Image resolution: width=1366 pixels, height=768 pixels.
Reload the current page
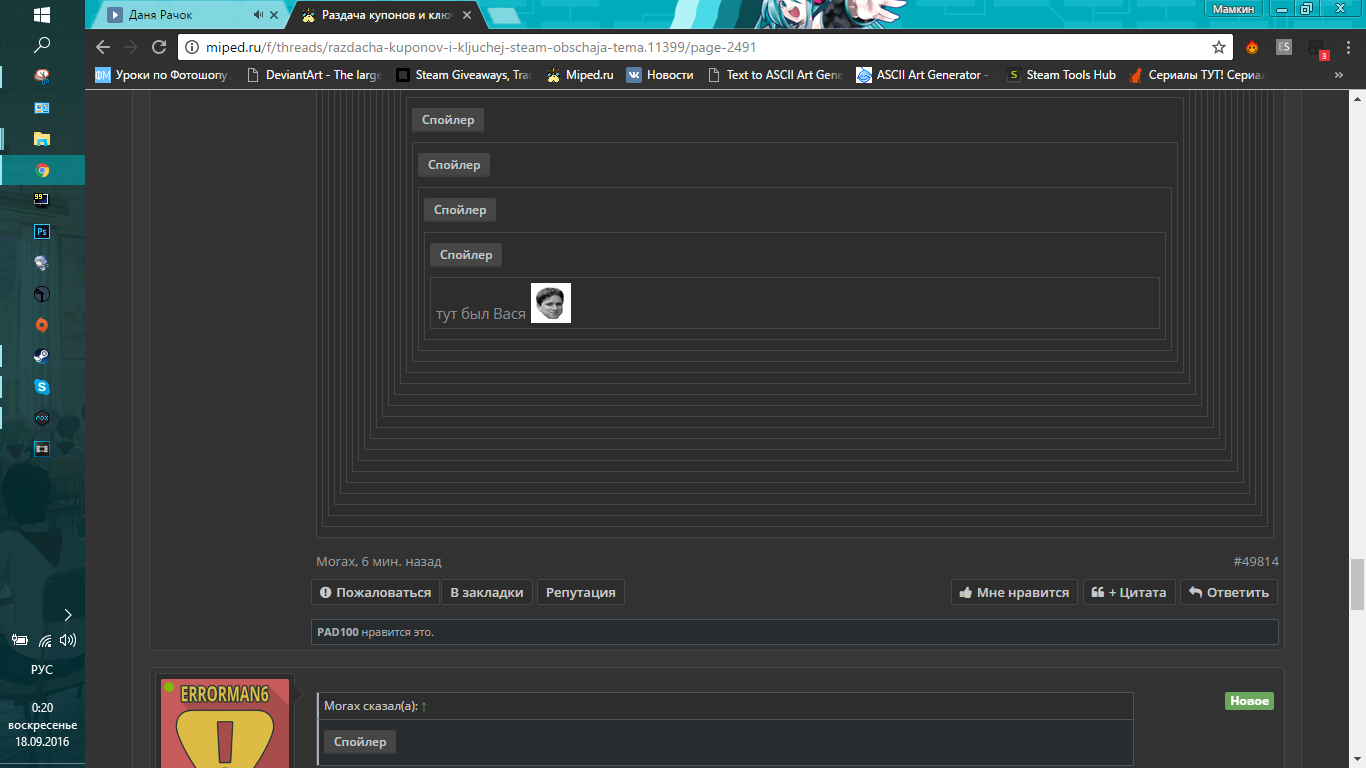[158, 47]
